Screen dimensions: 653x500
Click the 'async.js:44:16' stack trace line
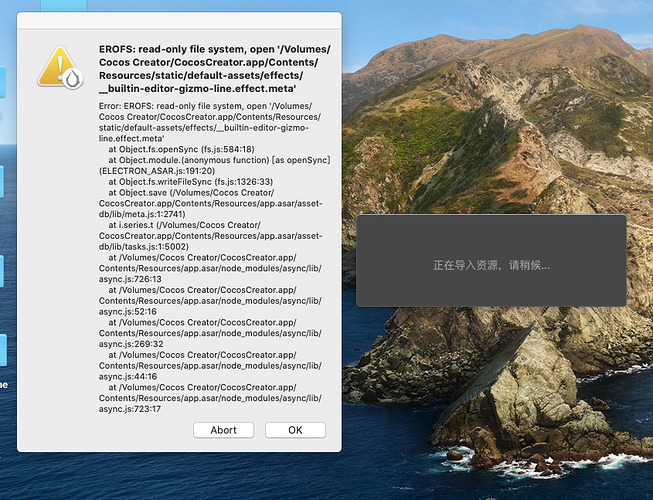(x=128, y=376)
